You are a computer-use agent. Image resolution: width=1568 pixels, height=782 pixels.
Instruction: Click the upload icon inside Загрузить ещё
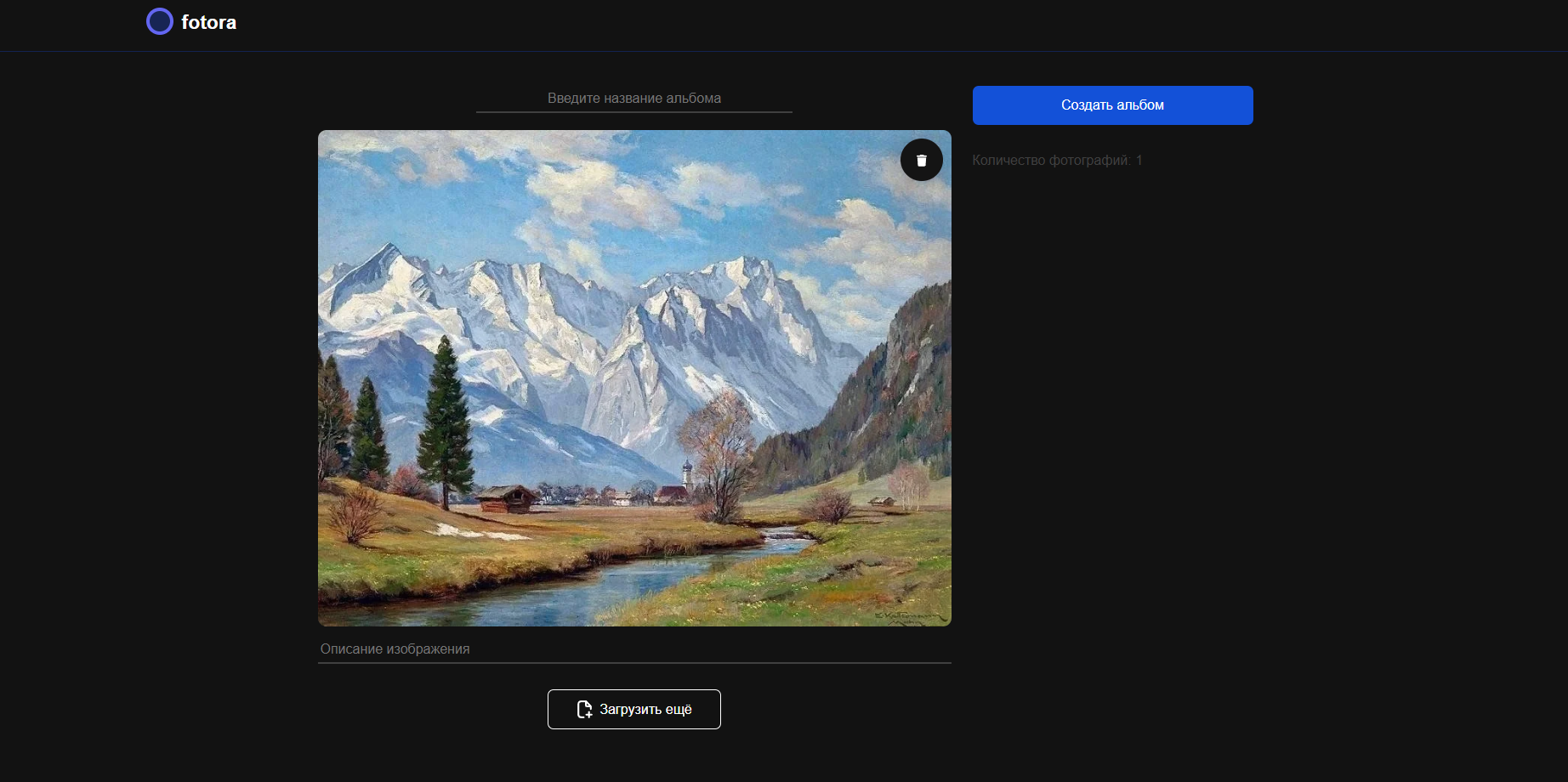coord(584,709)
